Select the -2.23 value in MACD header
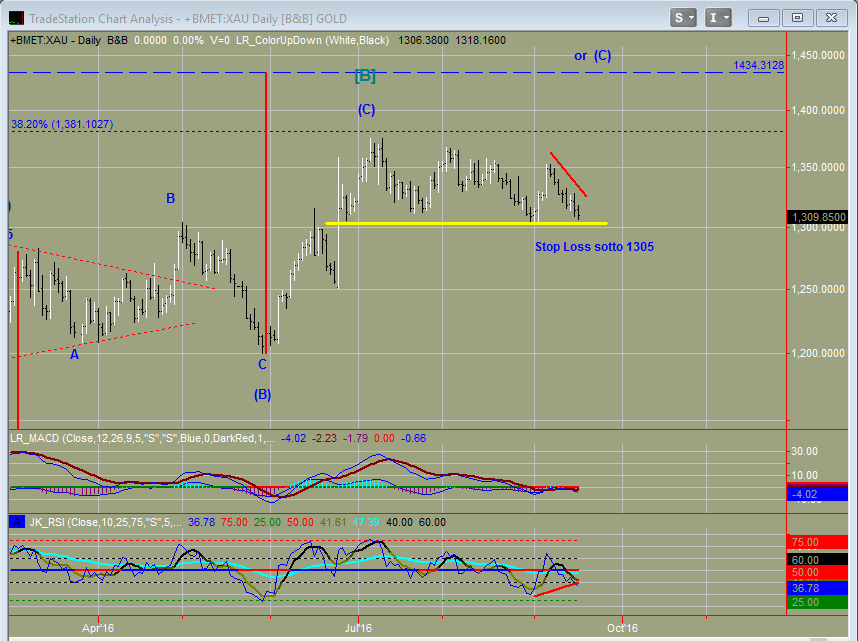Screen dimensions: 858x641 (324, 438)
